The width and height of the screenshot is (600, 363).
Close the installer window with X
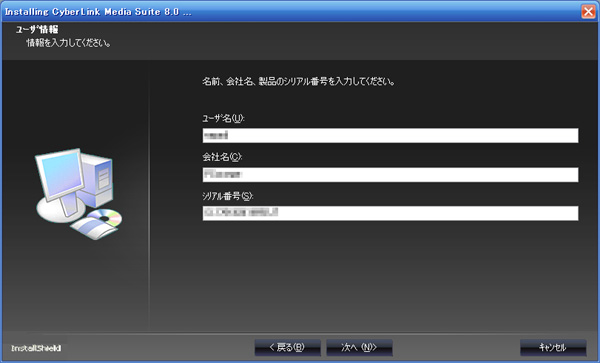588,11
